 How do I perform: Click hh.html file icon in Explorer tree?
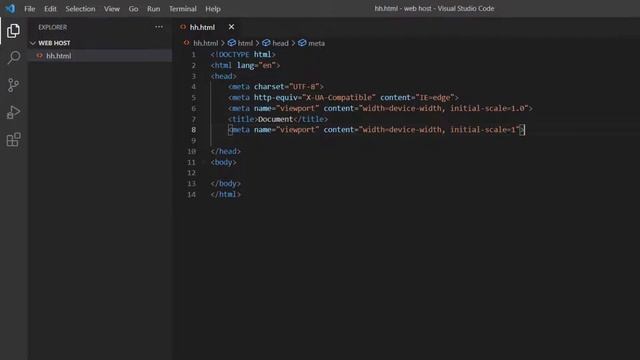40,56
